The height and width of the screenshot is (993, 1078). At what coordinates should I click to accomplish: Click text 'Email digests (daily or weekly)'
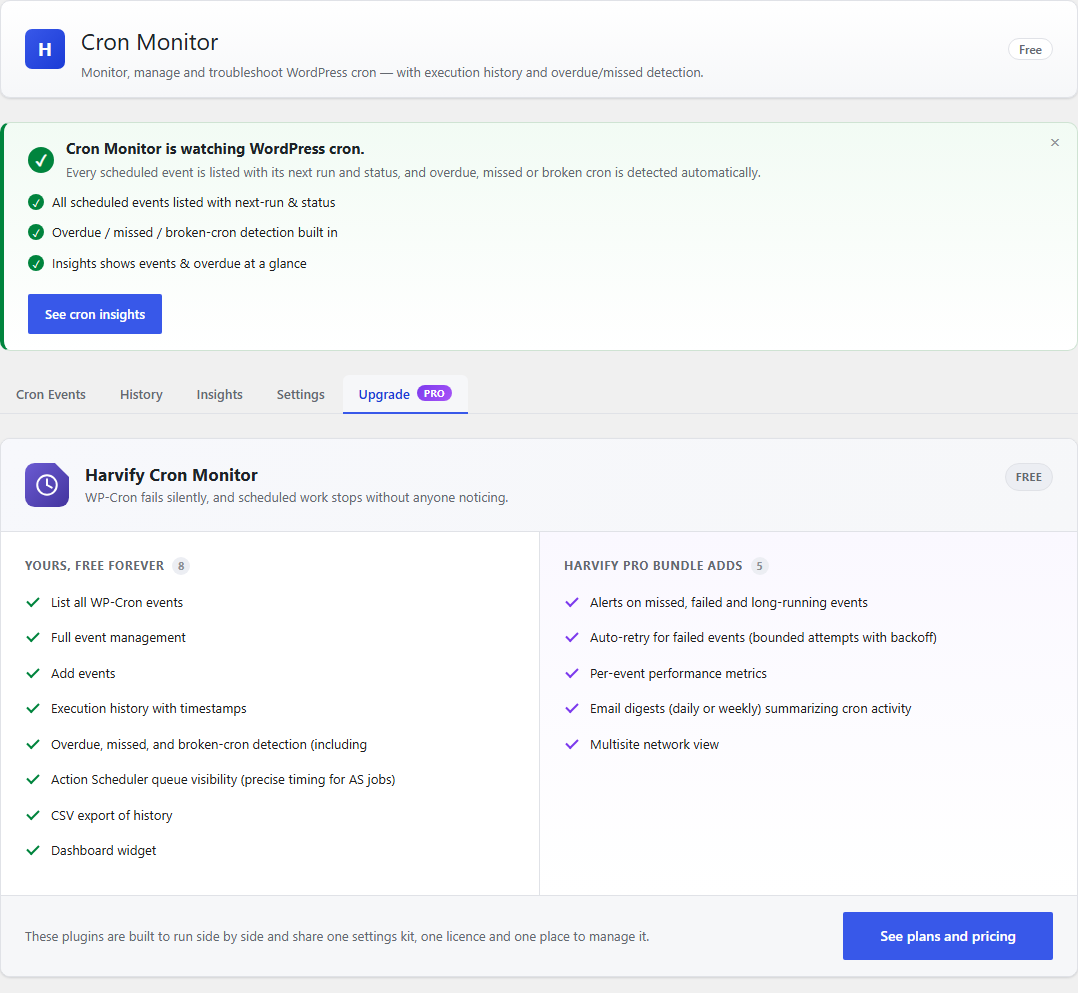click(x=676, y=708)
